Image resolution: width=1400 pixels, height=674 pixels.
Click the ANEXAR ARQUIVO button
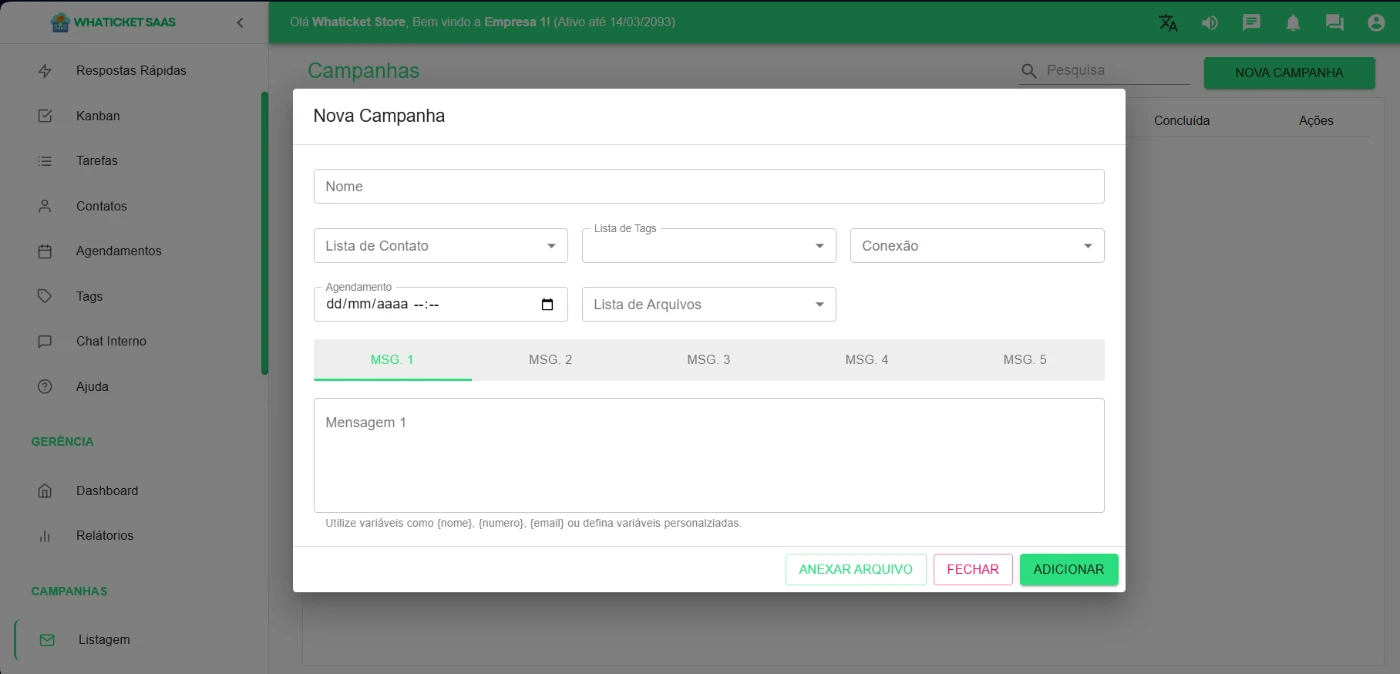click(x=855, y=569)
